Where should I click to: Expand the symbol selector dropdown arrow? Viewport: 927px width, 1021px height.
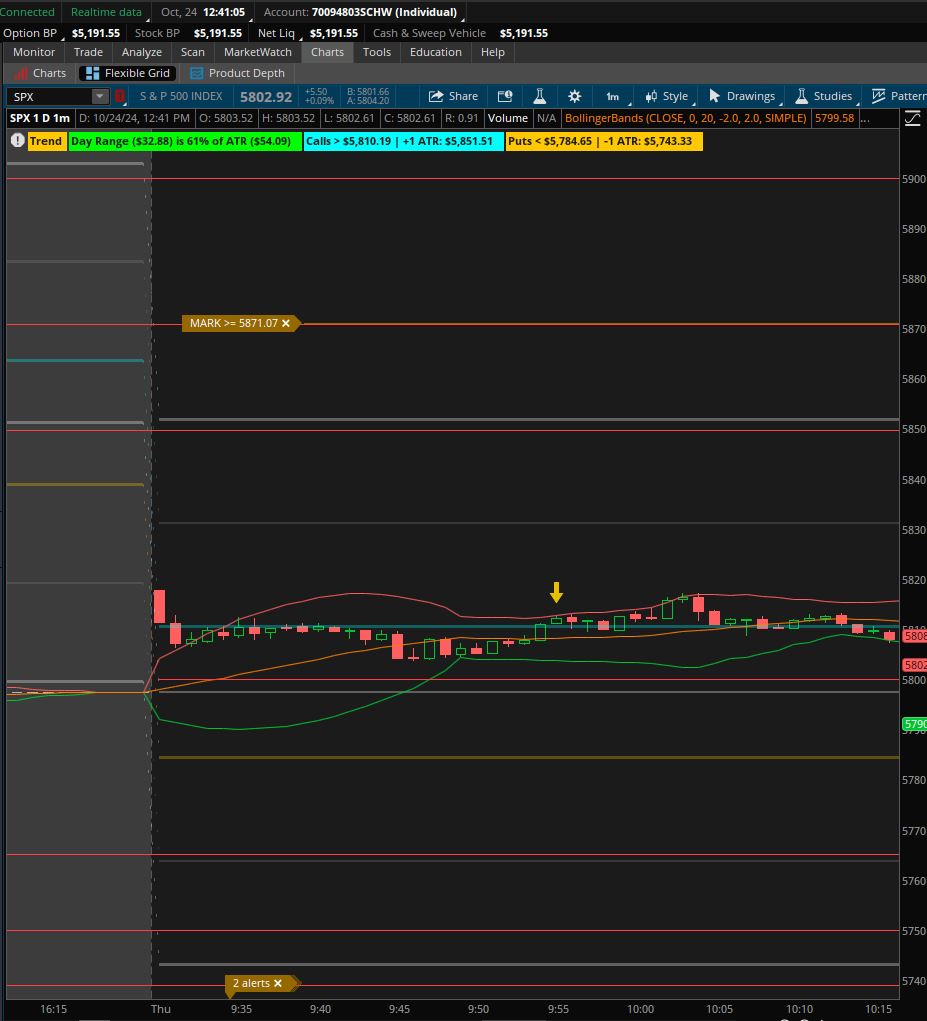pos(100,96)
